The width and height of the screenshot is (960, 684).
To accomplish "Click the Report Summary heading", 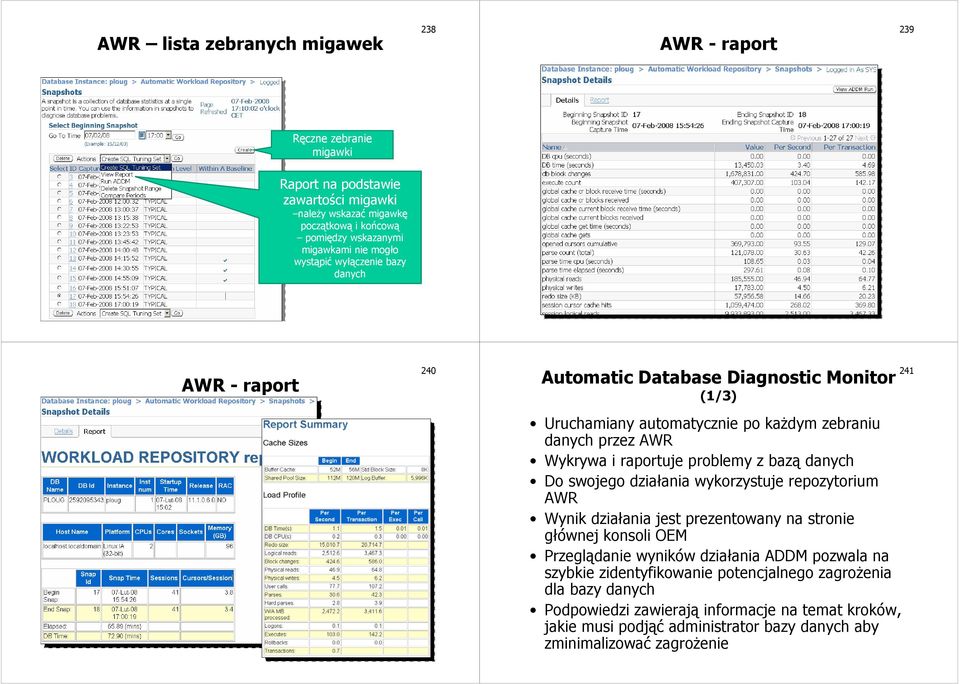I will coord(306,424).
